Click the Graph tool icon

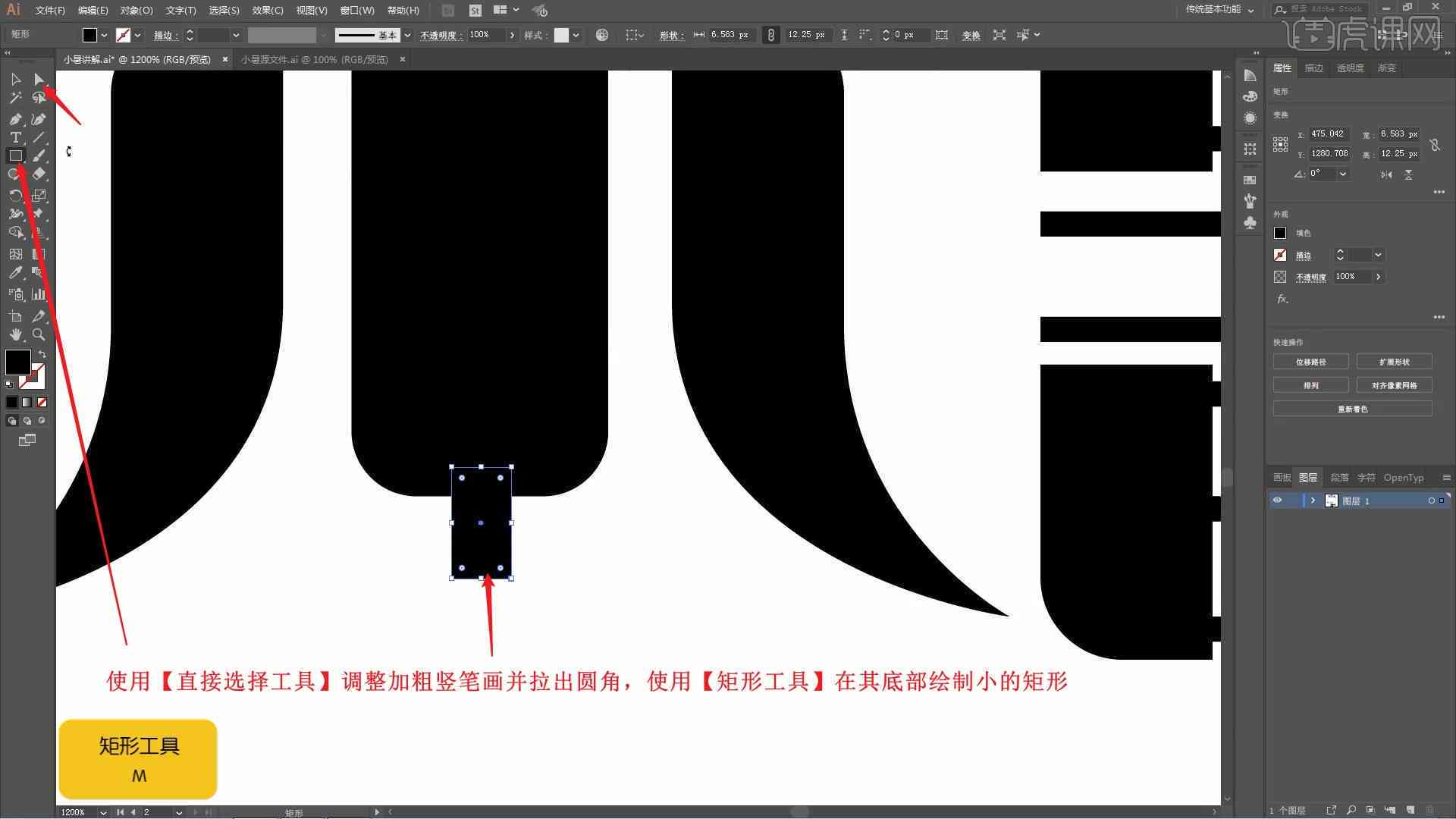point(39,294)
